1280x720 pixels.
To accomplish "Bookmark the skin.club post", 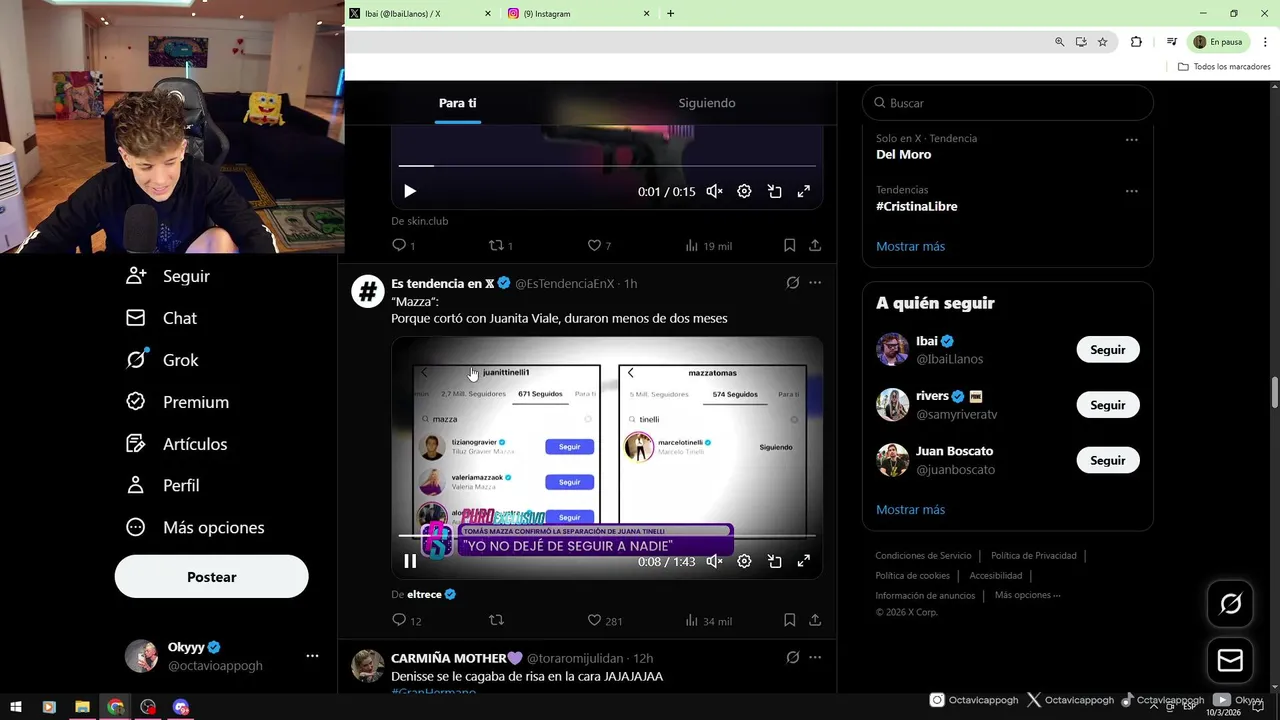I will click(x=789, y=245).
